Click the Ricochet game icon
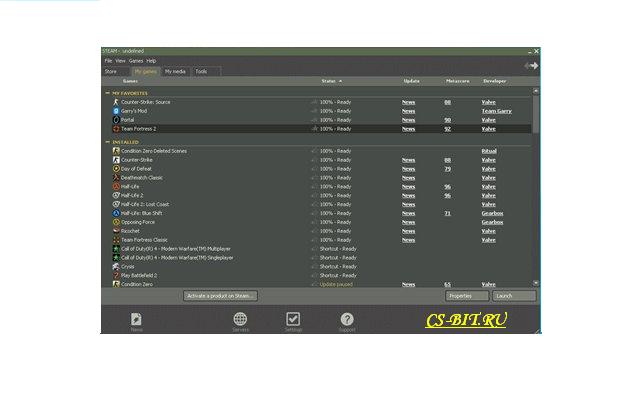Image resolution: width=640 pixels, height=400 pixels. (x=116, y=231)
